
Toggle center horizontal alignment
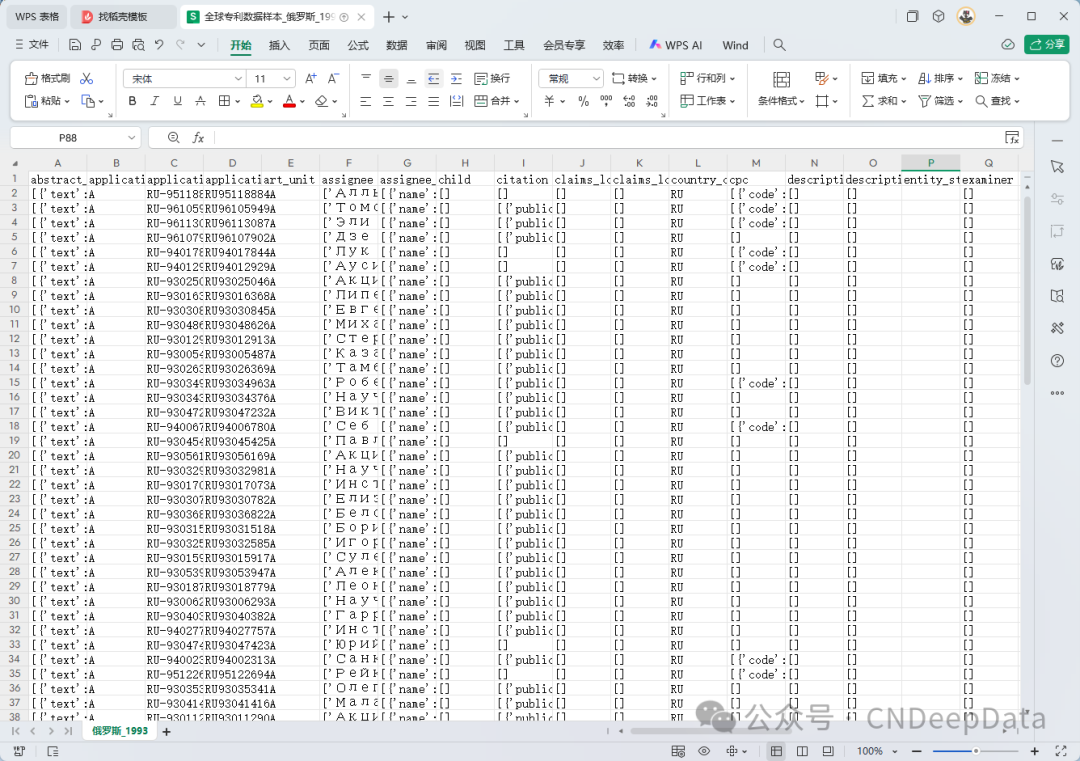388,101
